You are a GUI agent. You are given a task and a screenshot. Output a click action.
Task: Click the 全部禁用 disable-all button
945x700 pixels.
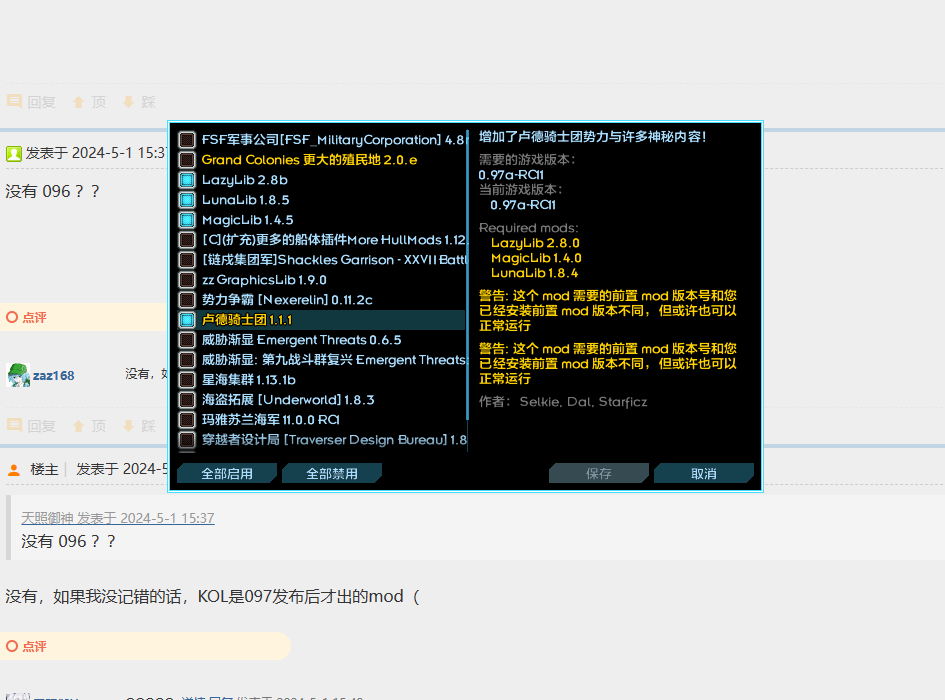(331, 475)
